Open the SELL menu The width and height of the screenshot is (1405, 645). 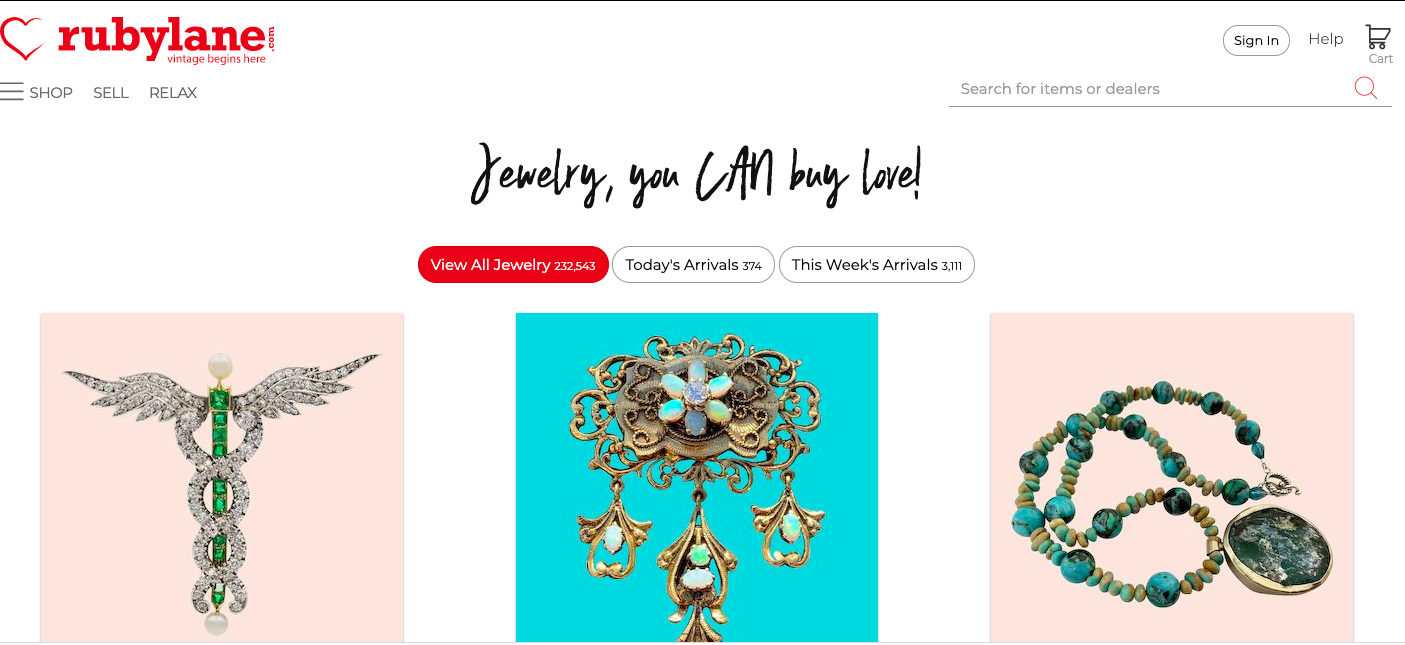[x=111, y=93]
